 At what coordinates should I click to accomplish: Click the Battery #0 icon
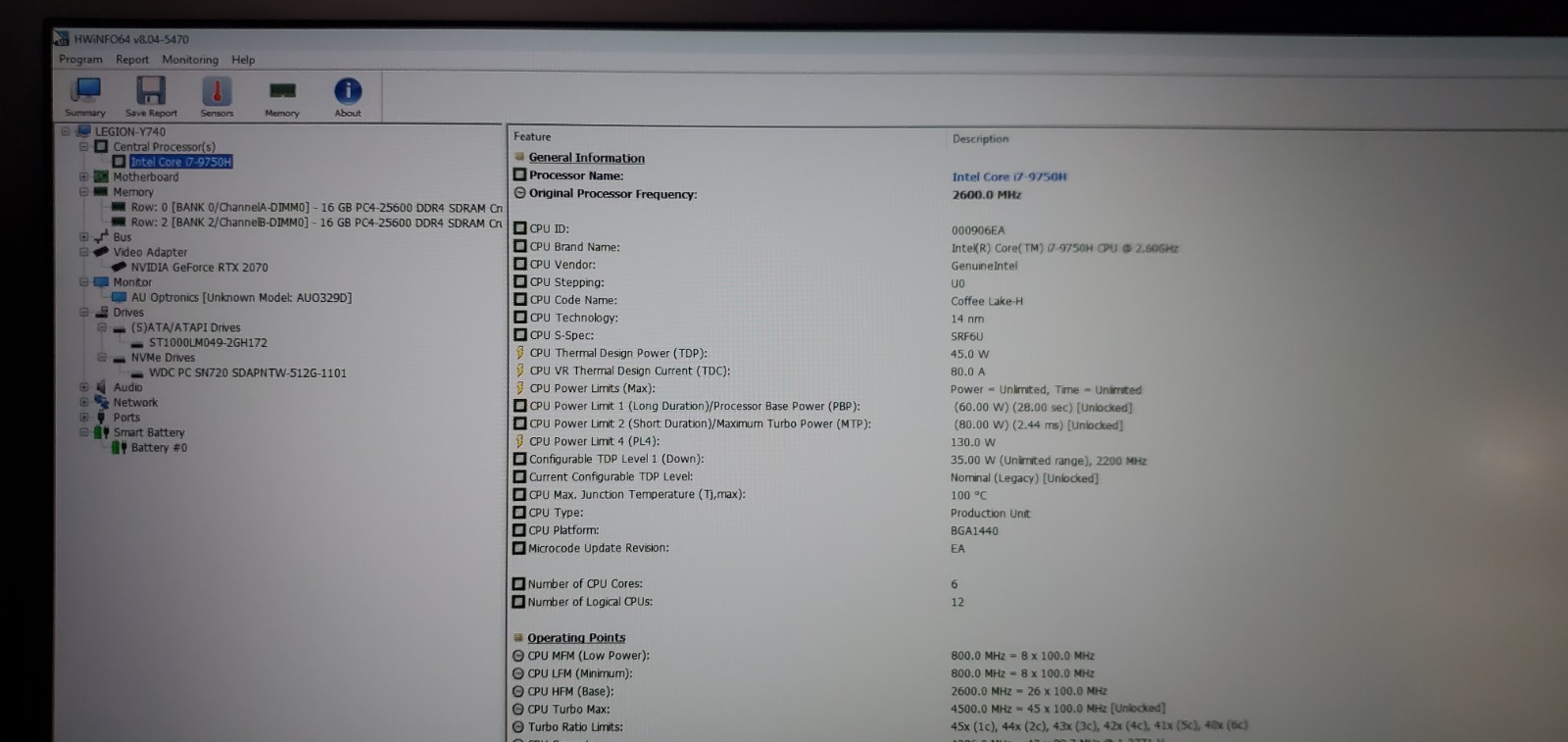pyautogui.click(x=120, y=447)
